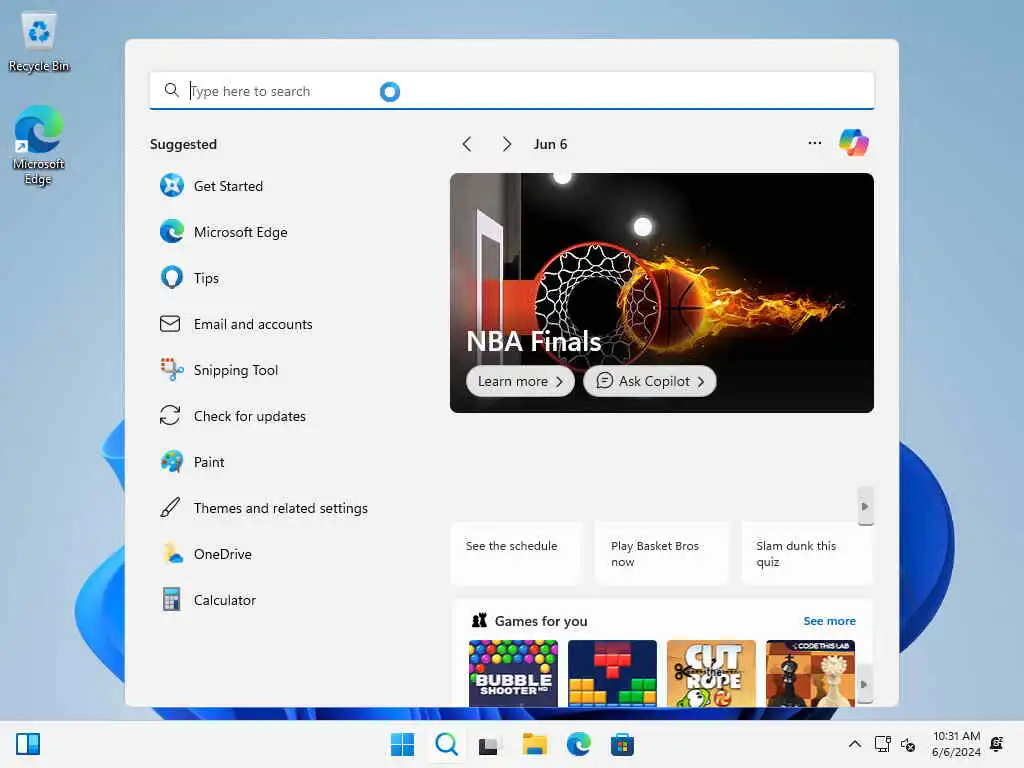Focus the Type here to search field
Viewport: 1024px width, 768px height.
coord(511,91)
